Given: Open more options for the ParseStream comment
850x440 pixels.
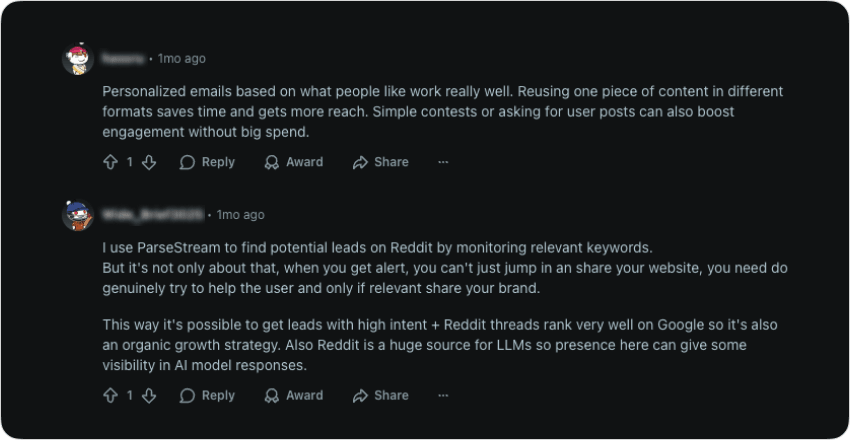Looking at the screenshot, I should (x=443, y=396).
